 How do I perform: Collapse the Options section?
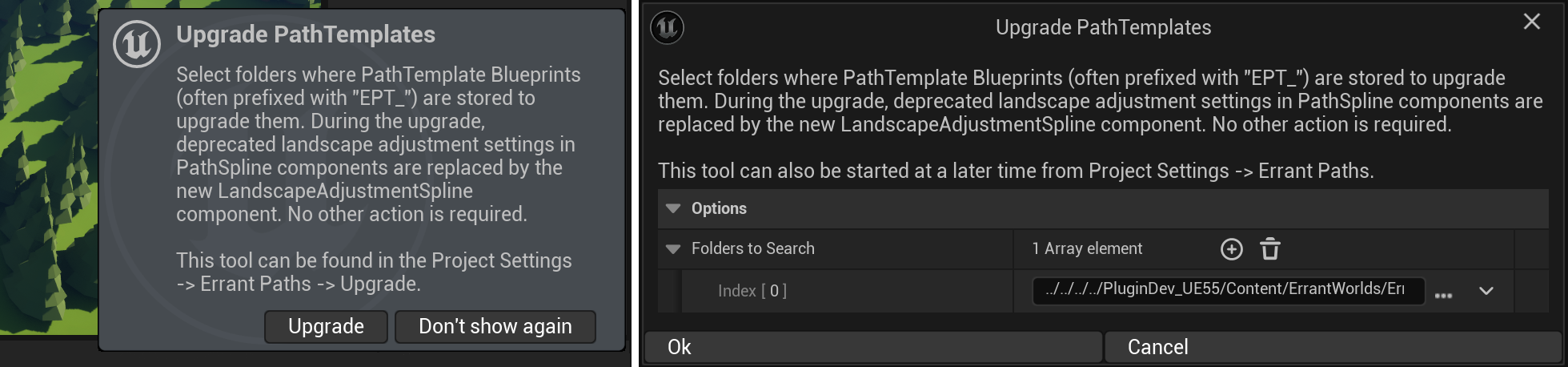point(673,208)
